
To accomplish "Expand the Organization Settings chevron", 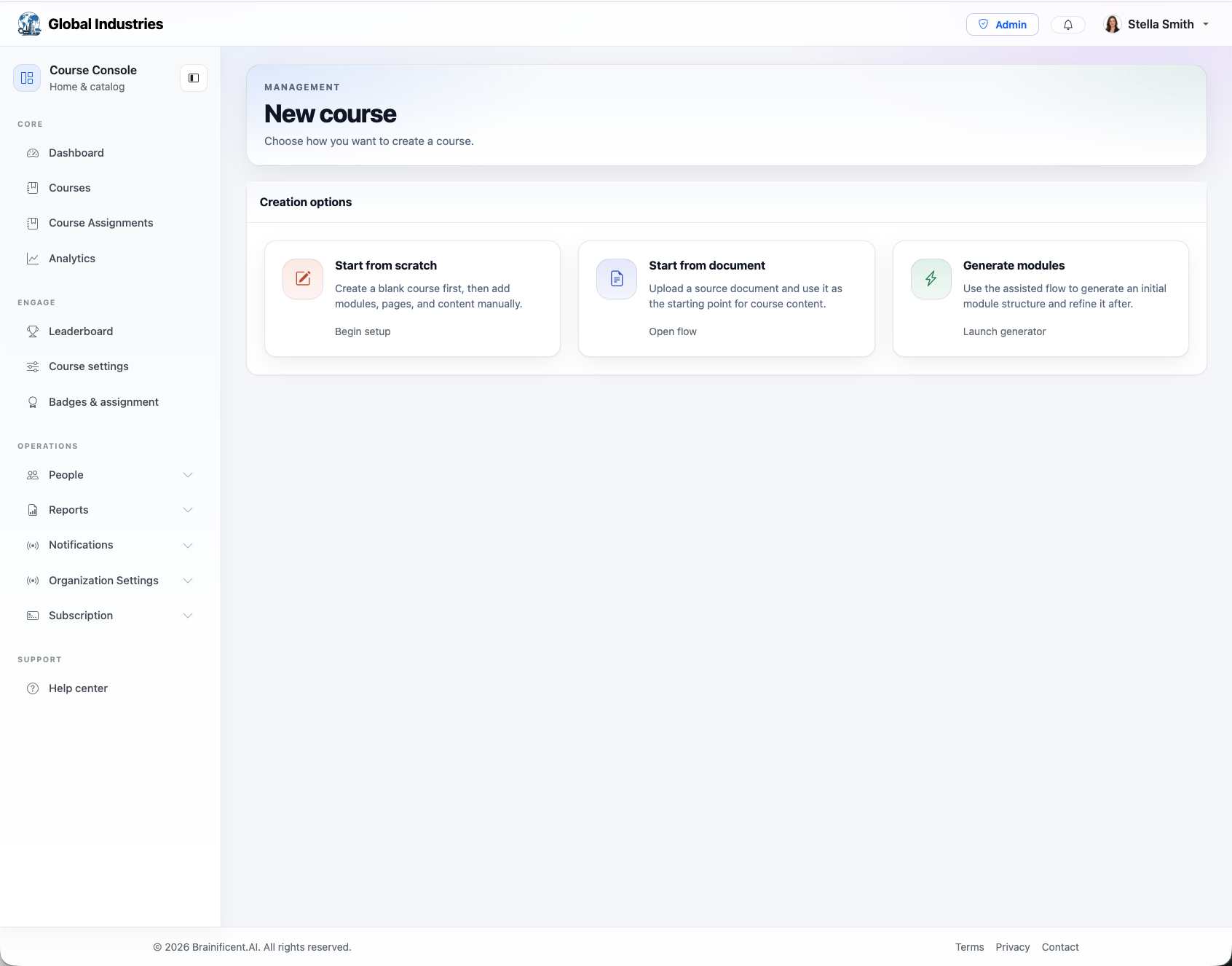I will [188, 581].
